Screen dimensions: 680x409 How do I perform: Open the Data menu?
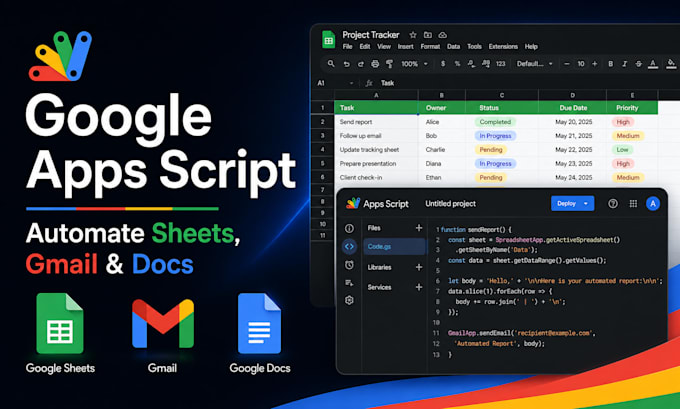coord(454,46)
